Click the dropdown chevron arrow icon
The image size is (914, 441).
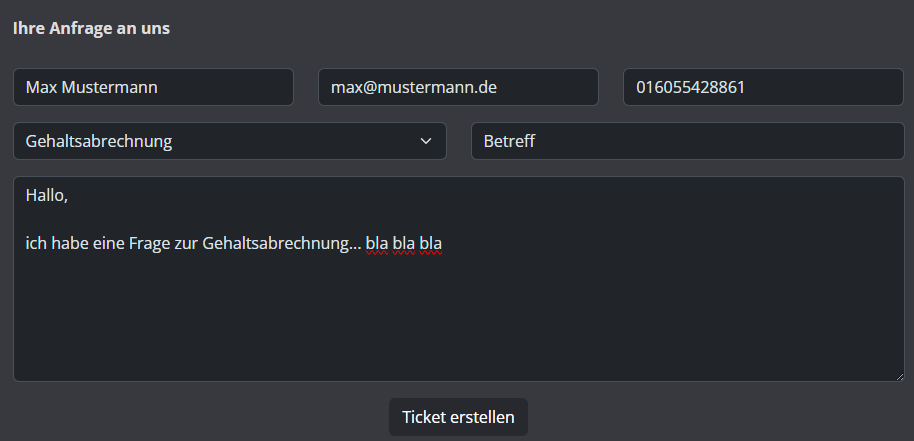click(x=426, y=141)
